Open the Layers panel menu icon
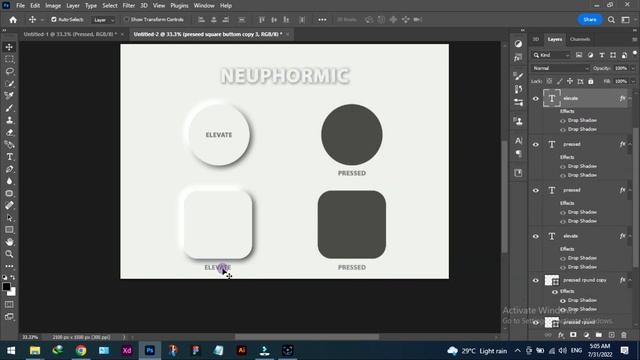 635,40
